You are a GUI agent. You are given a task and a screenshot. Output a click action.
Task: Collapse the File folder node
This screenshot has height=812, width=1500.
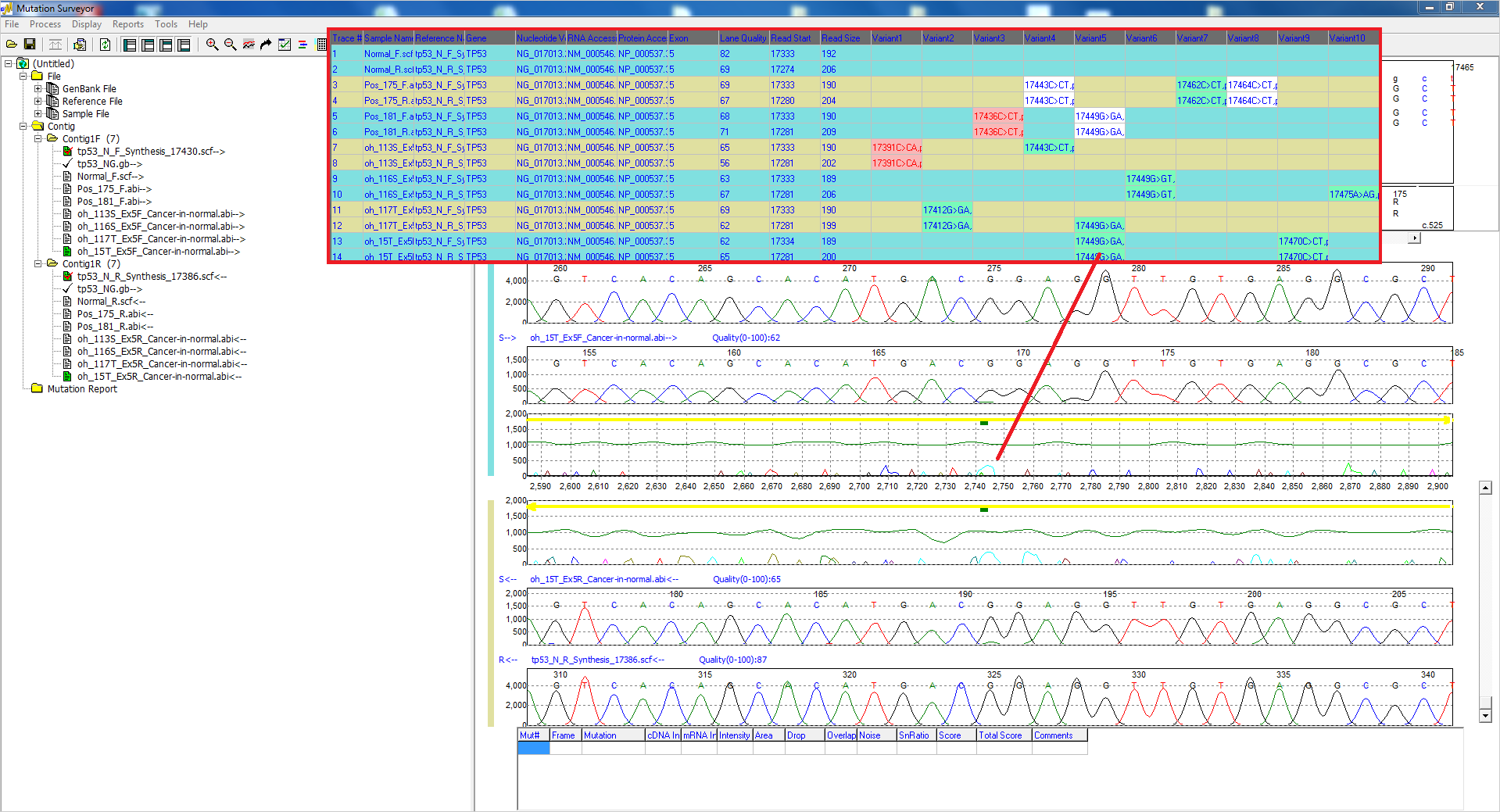point(23,76)
